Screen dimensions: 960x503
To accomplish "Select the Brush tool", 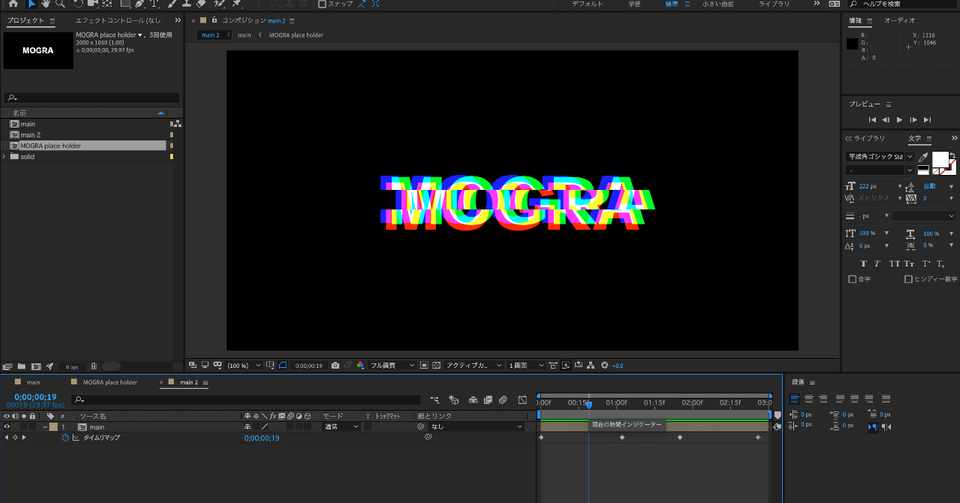I will pos(173,4).
